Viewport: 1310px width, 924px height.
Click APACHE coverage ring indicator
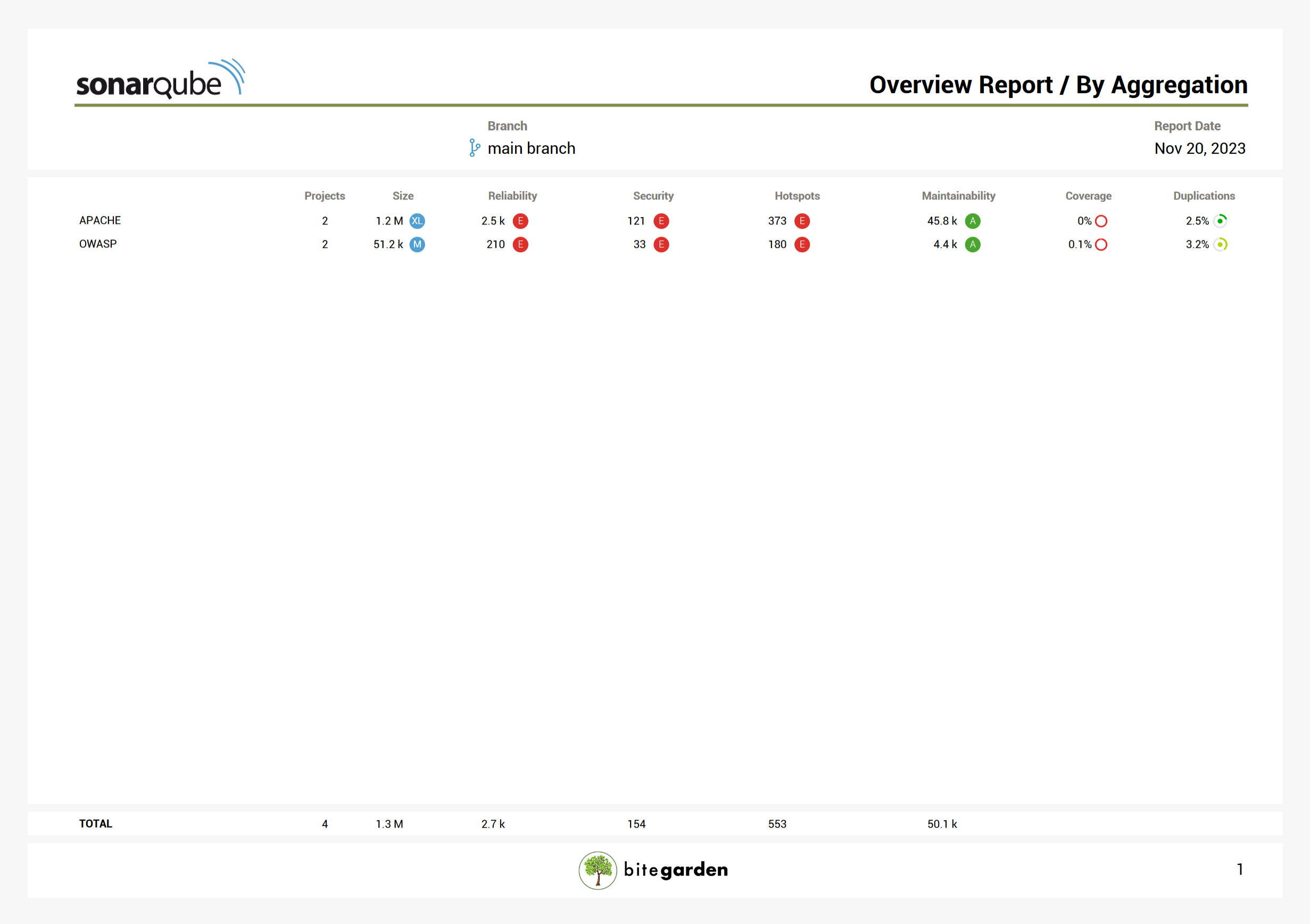[1101, 221]
